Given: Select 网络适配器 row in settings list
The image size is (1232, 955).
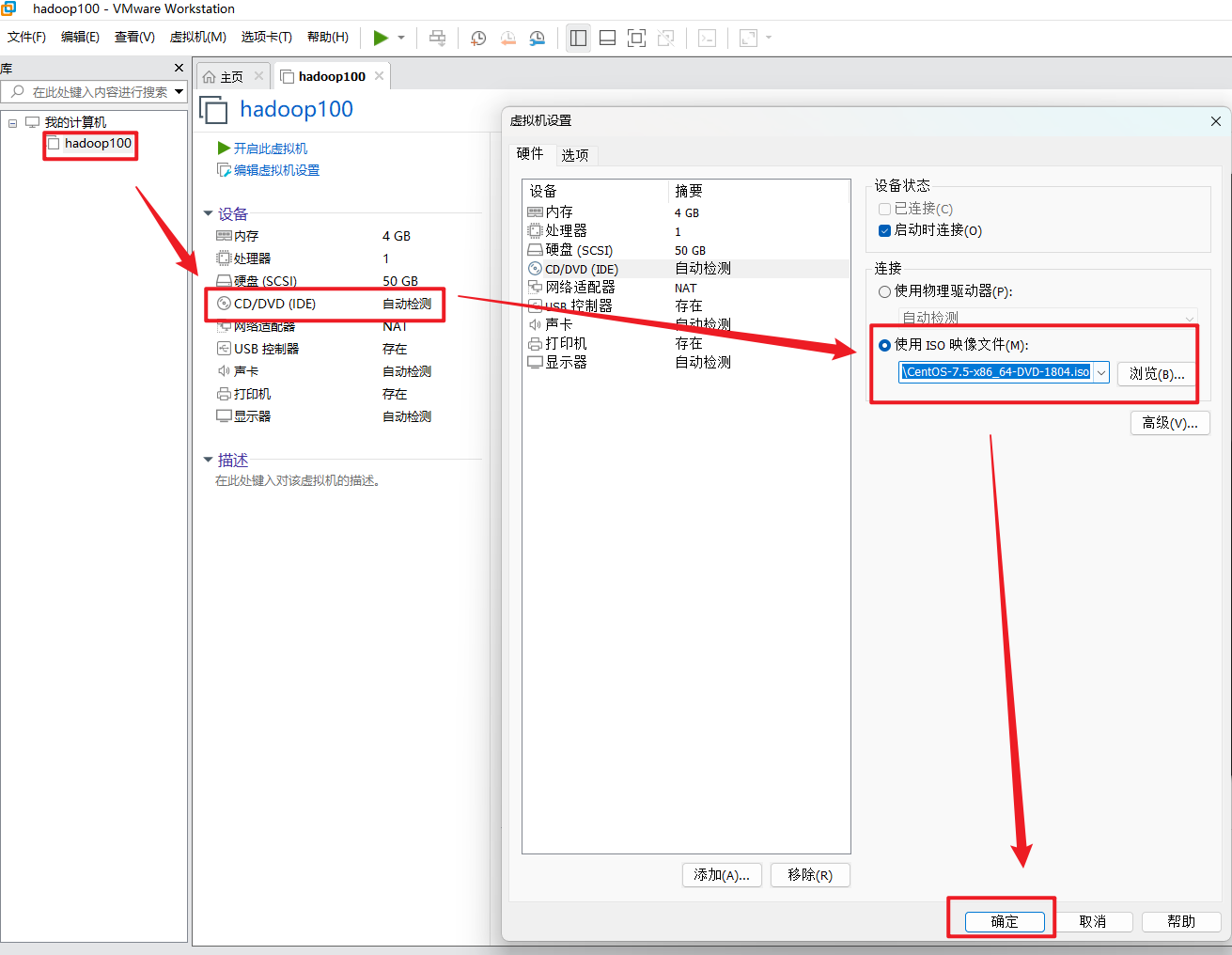Looking at the screenshot, I should pyautogui.click(x=686, y=288).
